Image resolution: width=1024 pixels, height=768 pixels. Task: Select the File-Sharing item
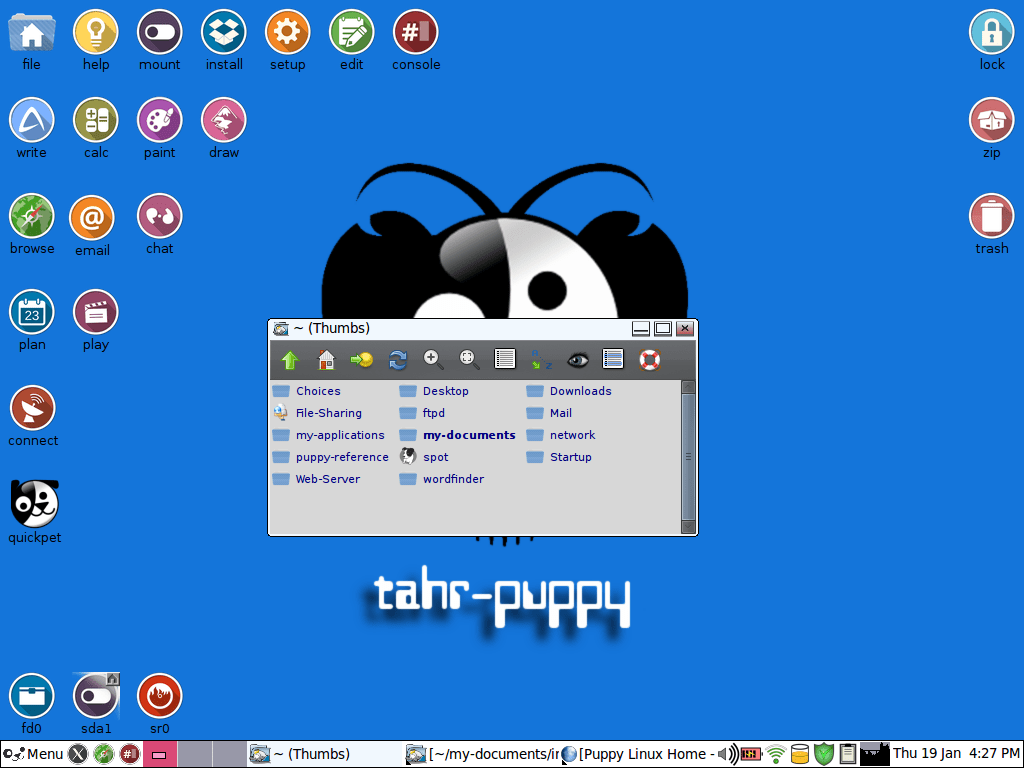[x=317, y=413]
